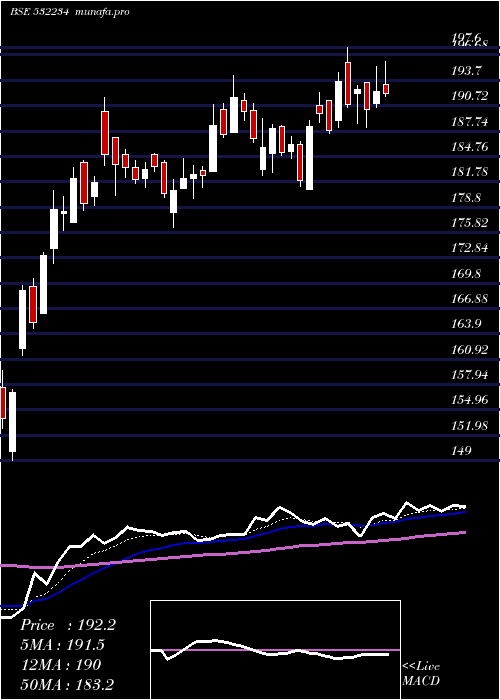Click the 50MA : 183.2 readout

click(x=67, y=684)
